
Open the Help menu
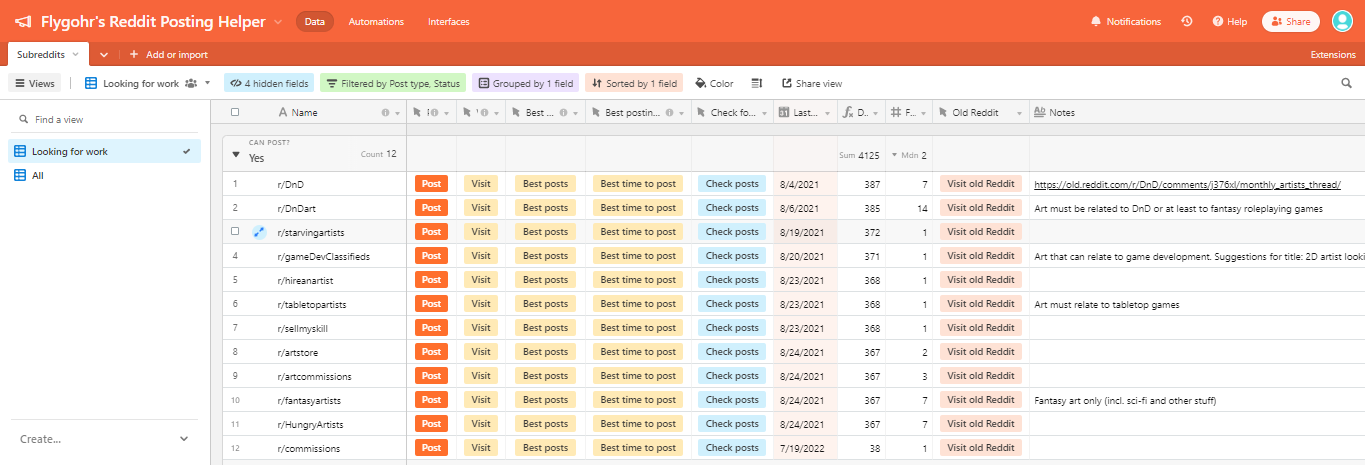(1230, 21)
